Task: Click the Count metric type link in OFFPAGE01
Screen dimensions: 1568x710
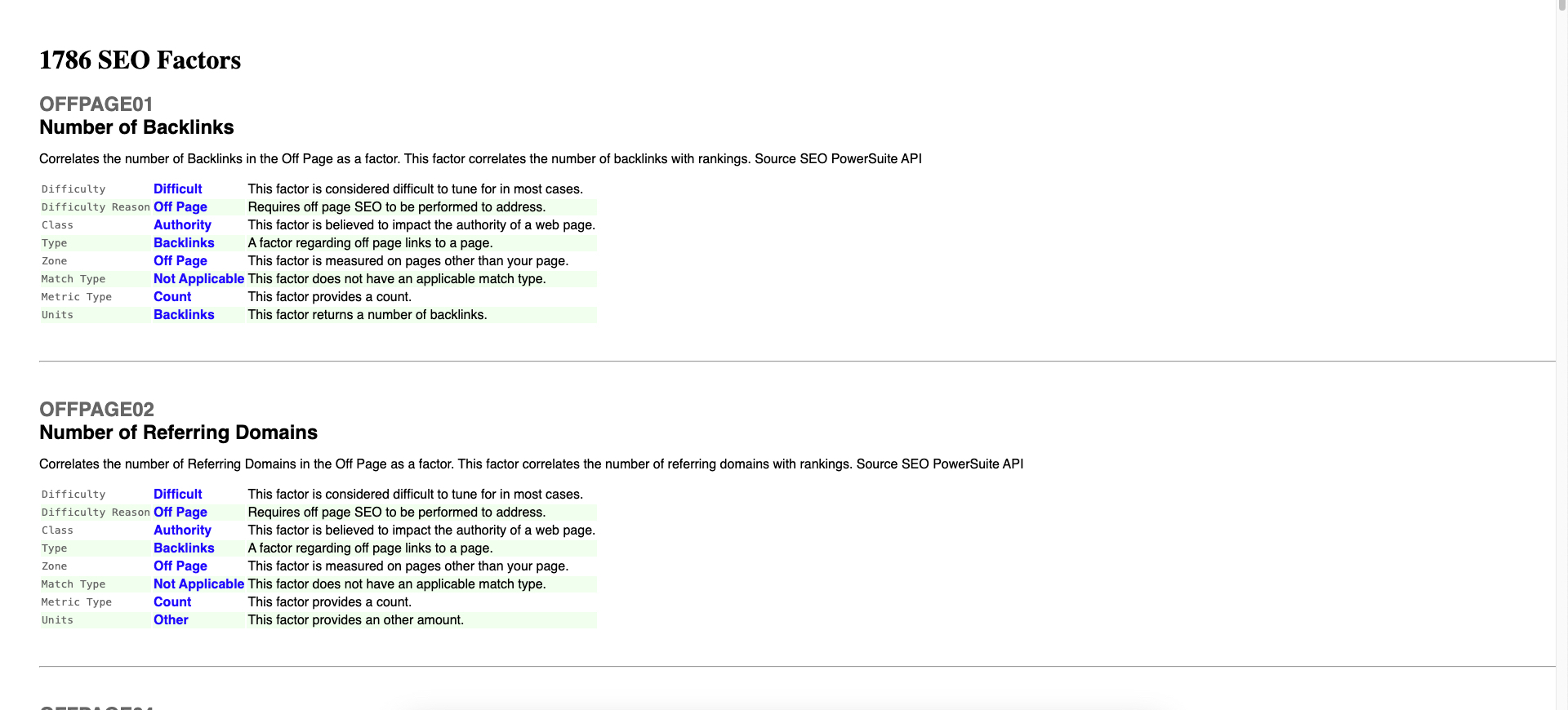Action: [x=172, y=297]
